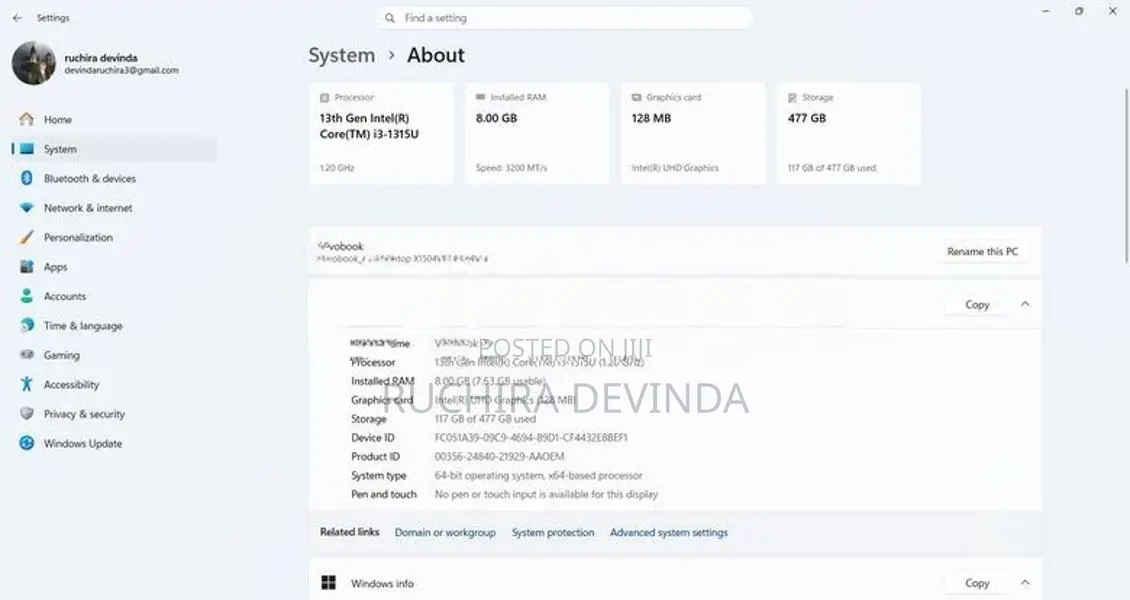Open Domain or workgroup link
Screen dimensions: 1130x600
tap(445, 532)
